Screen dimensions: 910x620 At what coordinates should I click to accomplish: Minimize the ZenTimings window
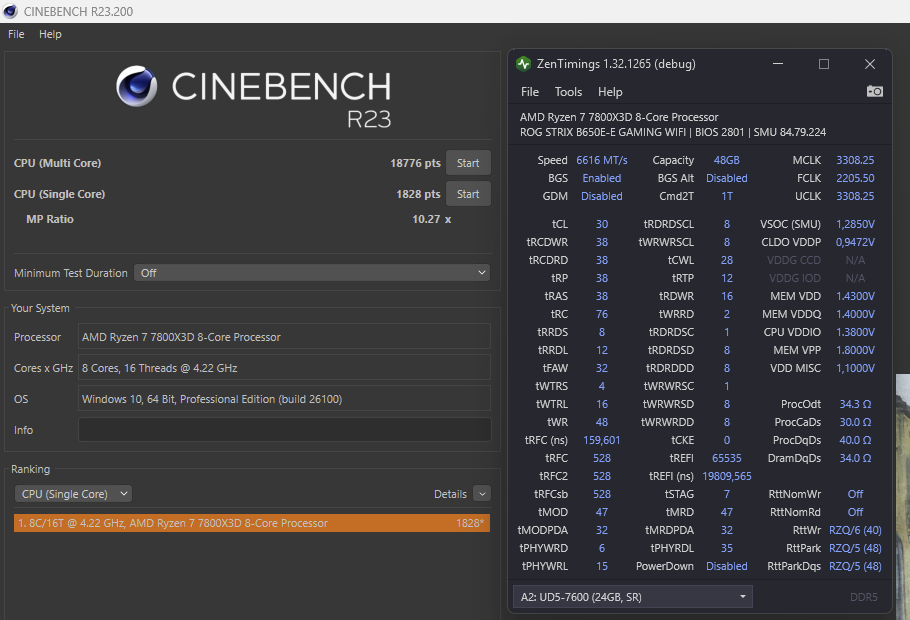click(x=778, y=64)
